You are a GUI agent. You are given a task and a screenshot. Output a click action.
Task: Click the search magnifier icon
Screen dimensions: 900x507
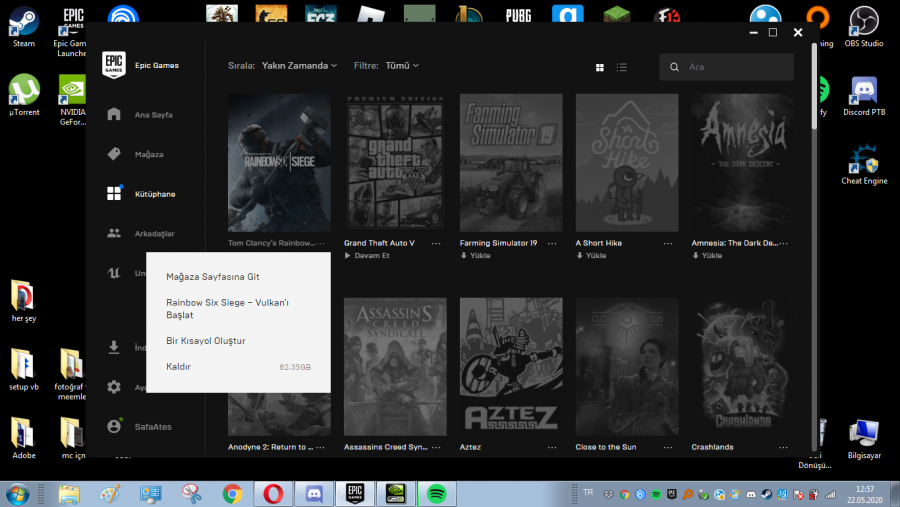click(x=674, y=67)
